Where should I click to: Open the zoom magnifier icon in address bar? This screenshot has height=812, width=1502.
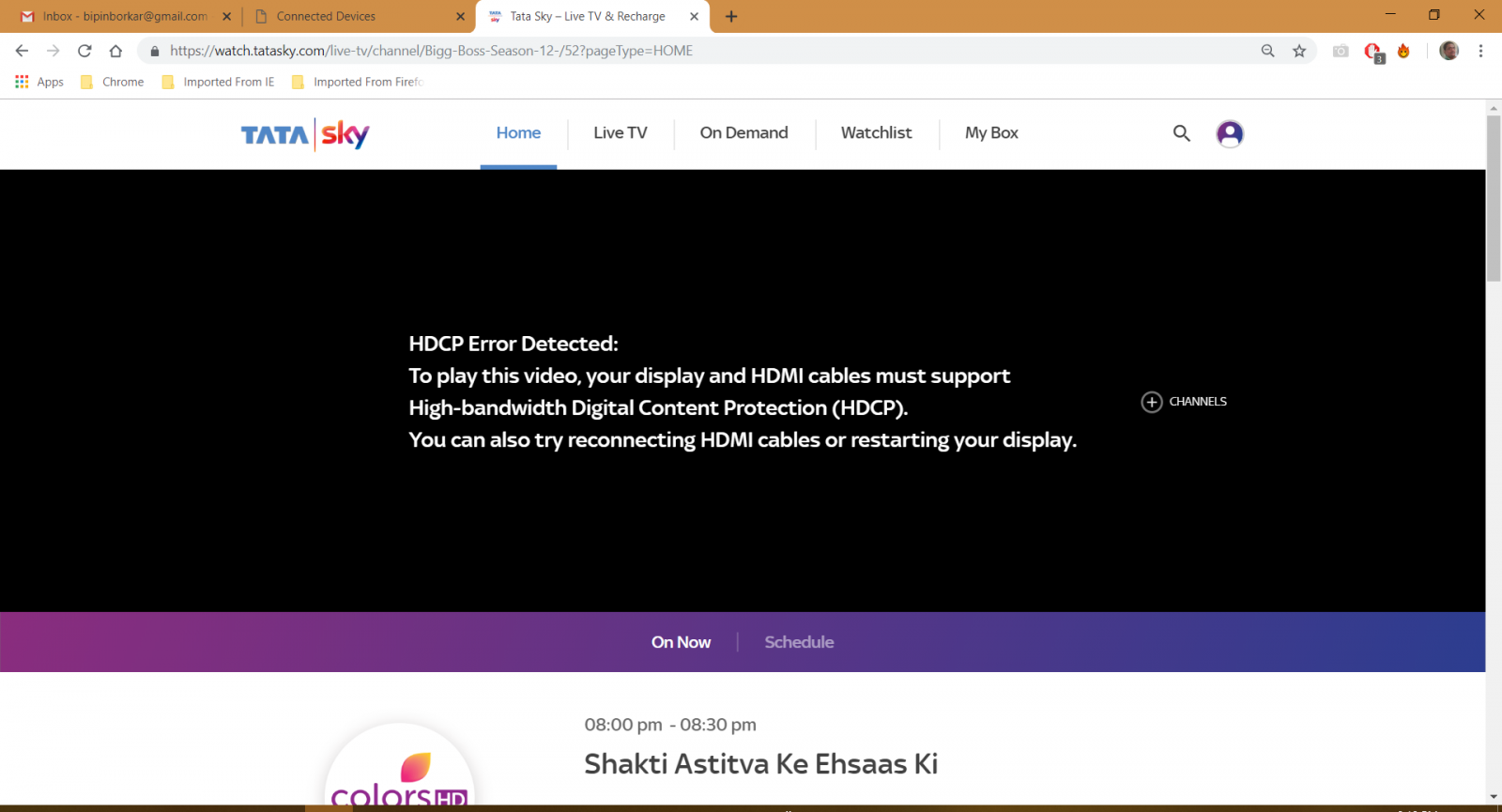pyautogui.click(x=1267, y=51)
